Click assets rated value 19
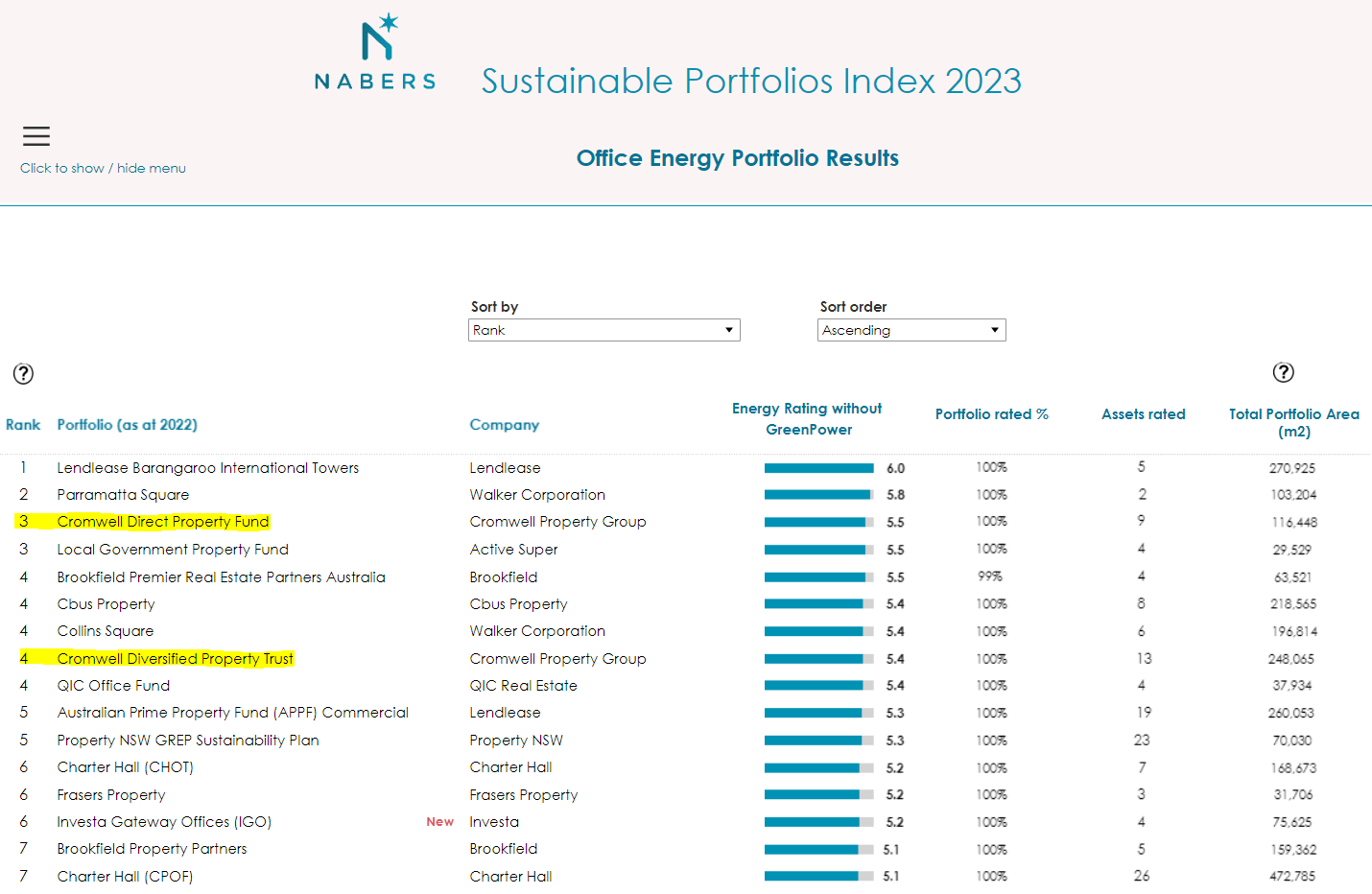The height and width of the screenshot is (894, 1372). pos(1144,713)
